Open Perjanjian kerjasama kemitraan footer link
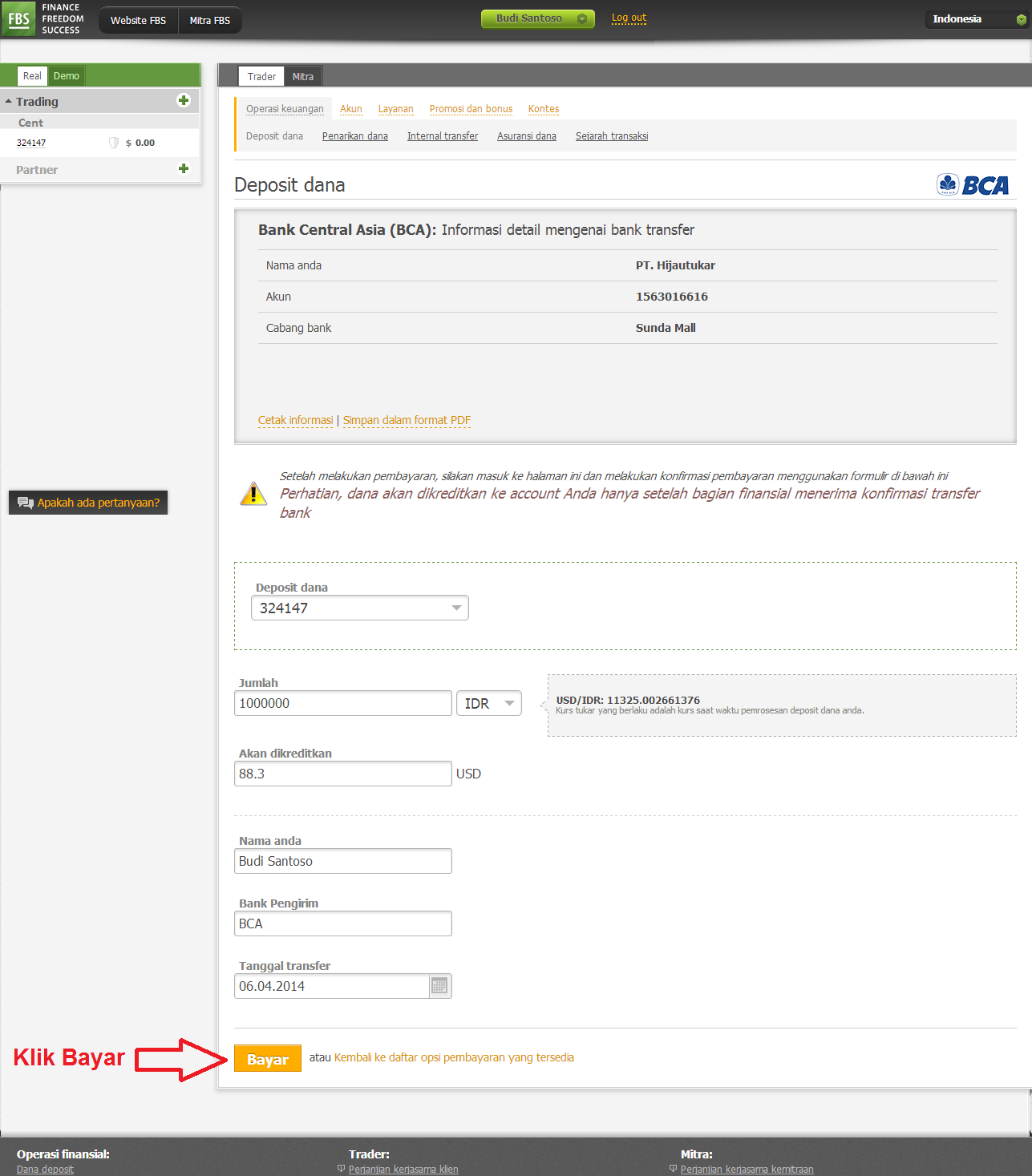1032x1176 pixels. pyautogui.click(x=747, y=1170)
